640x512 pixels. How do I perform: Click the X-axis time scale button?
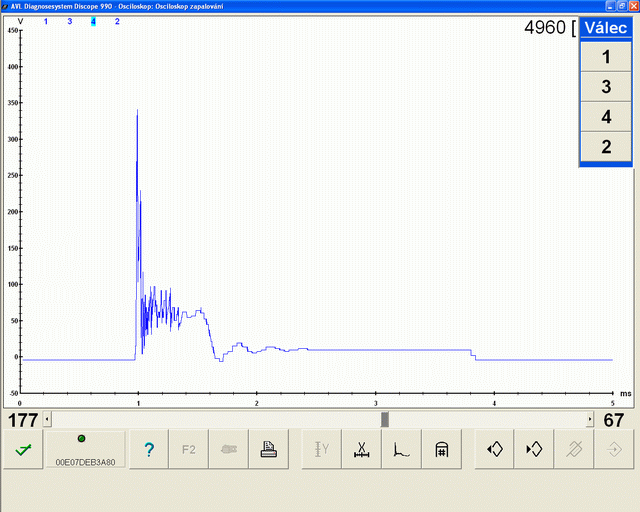pos(362,450)
